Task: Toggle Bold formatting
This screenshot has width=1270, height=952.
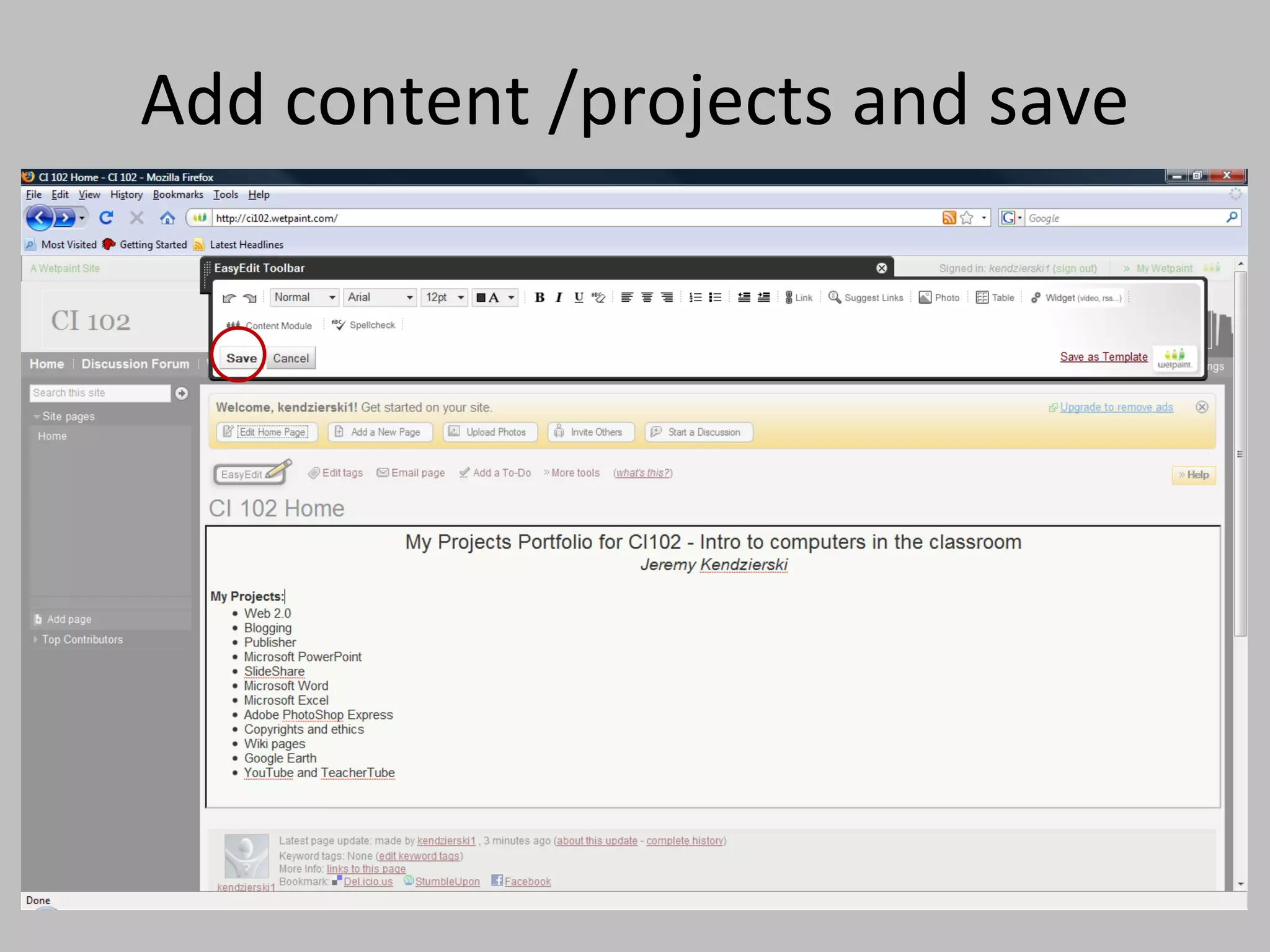Action: click(540, 297)
